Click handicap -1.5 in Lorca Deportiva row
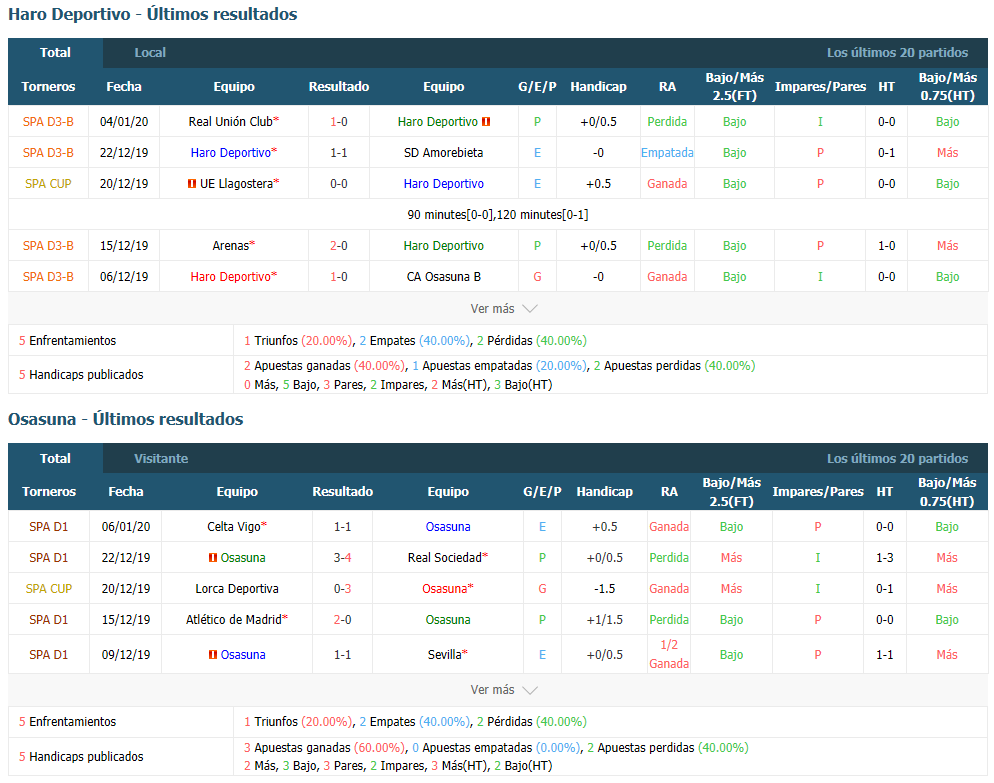Image resolution: width=994 pixels, height=783 pixels. pyautogui.click(x=604, y=589)
